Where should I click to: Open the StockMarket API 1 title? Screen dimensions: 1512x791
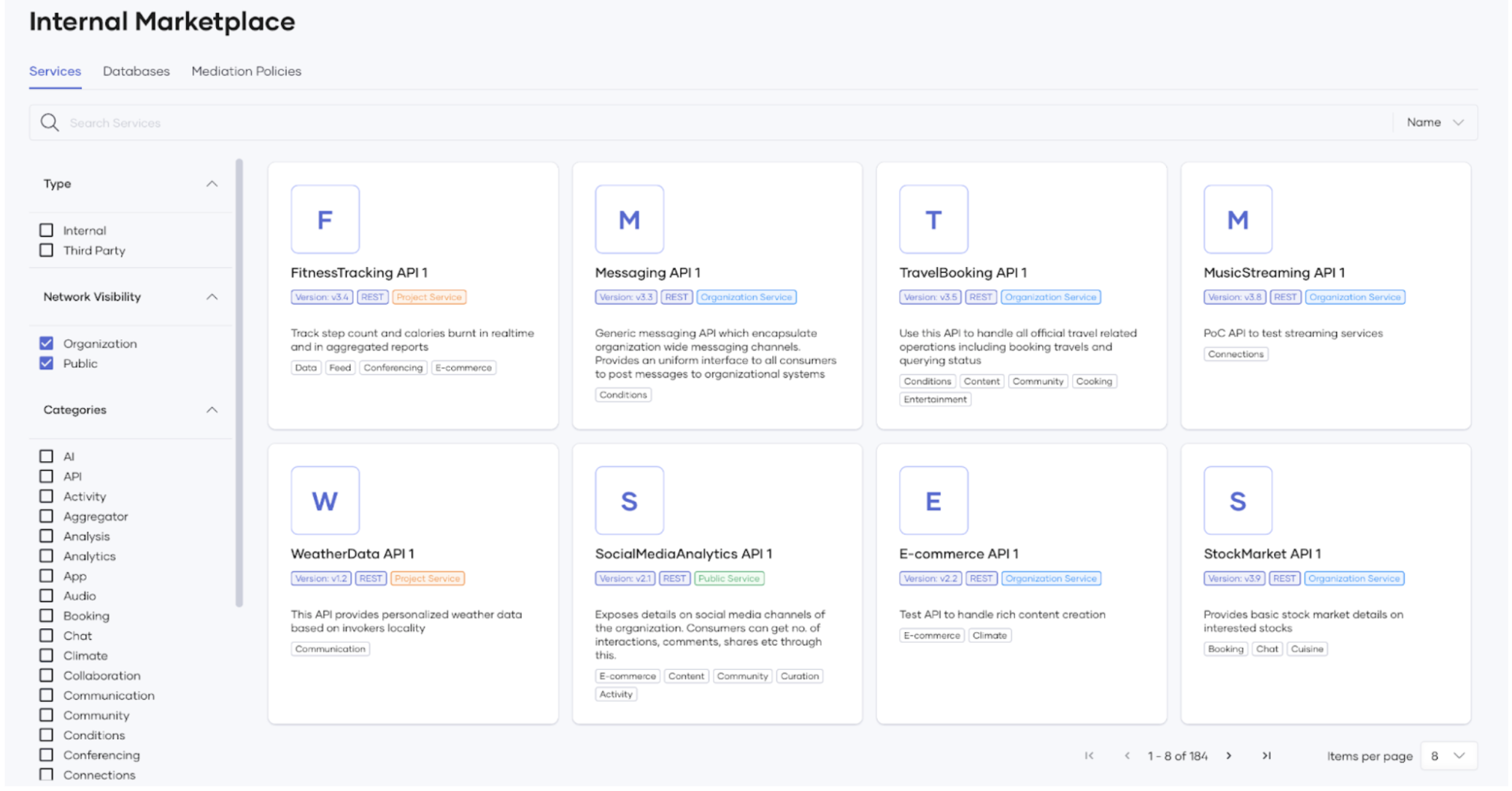tap(1262, 554)
